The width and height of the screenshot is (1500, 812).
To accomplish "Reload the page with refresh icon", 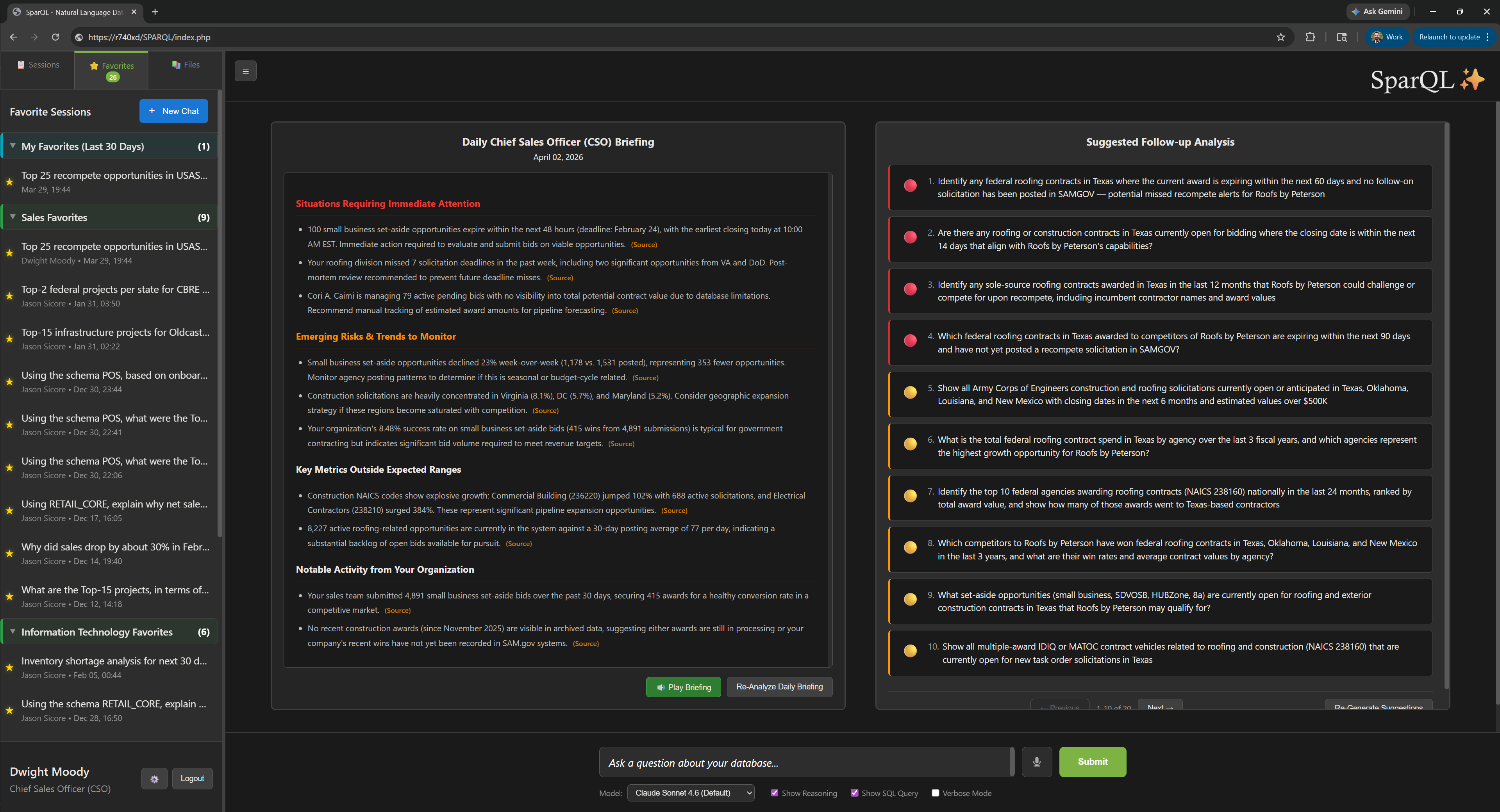I will click(x=55, y=37).
